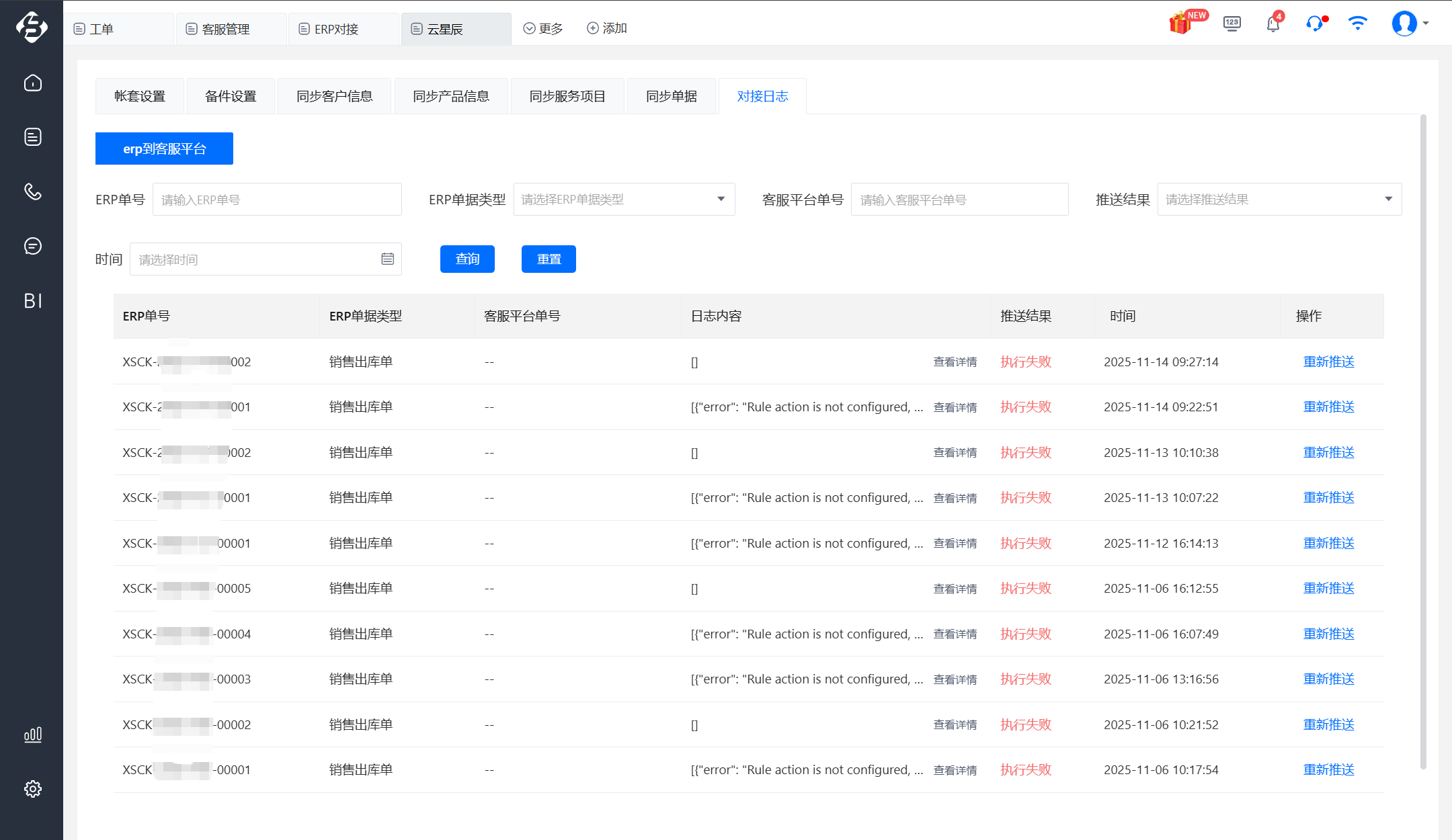Open the calendar icon in time field
Viewport: 1452px width, 840px height.
click(387, 259)
